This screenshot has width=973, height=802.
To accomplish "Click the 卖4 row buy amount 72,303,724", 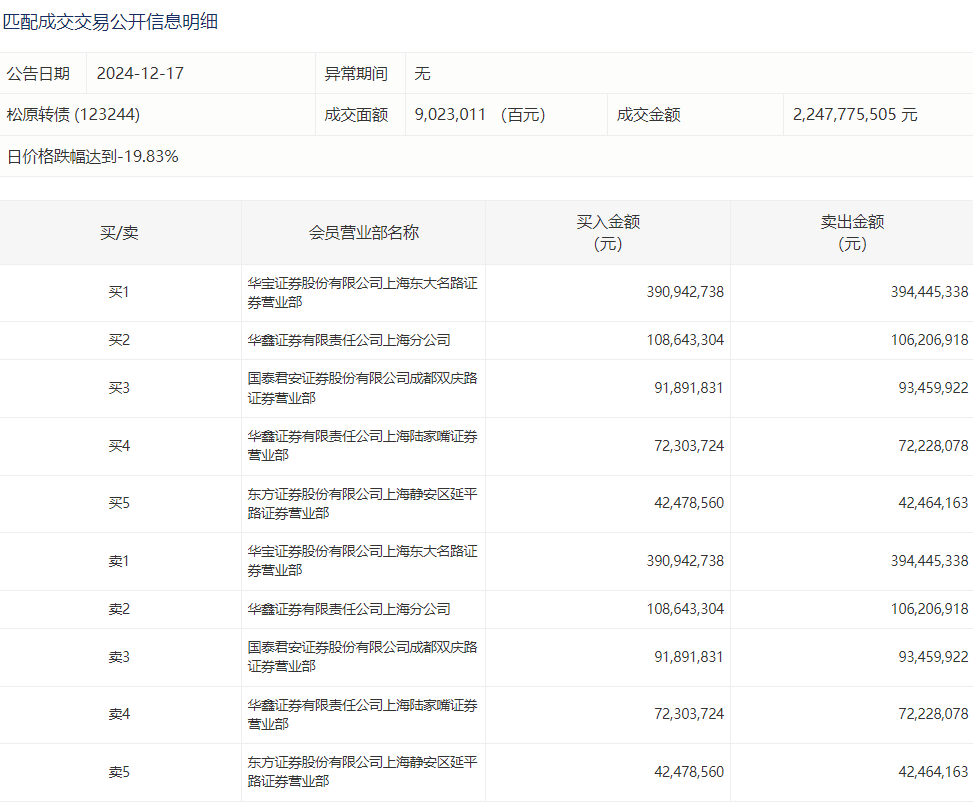I will tap(688, 714).
